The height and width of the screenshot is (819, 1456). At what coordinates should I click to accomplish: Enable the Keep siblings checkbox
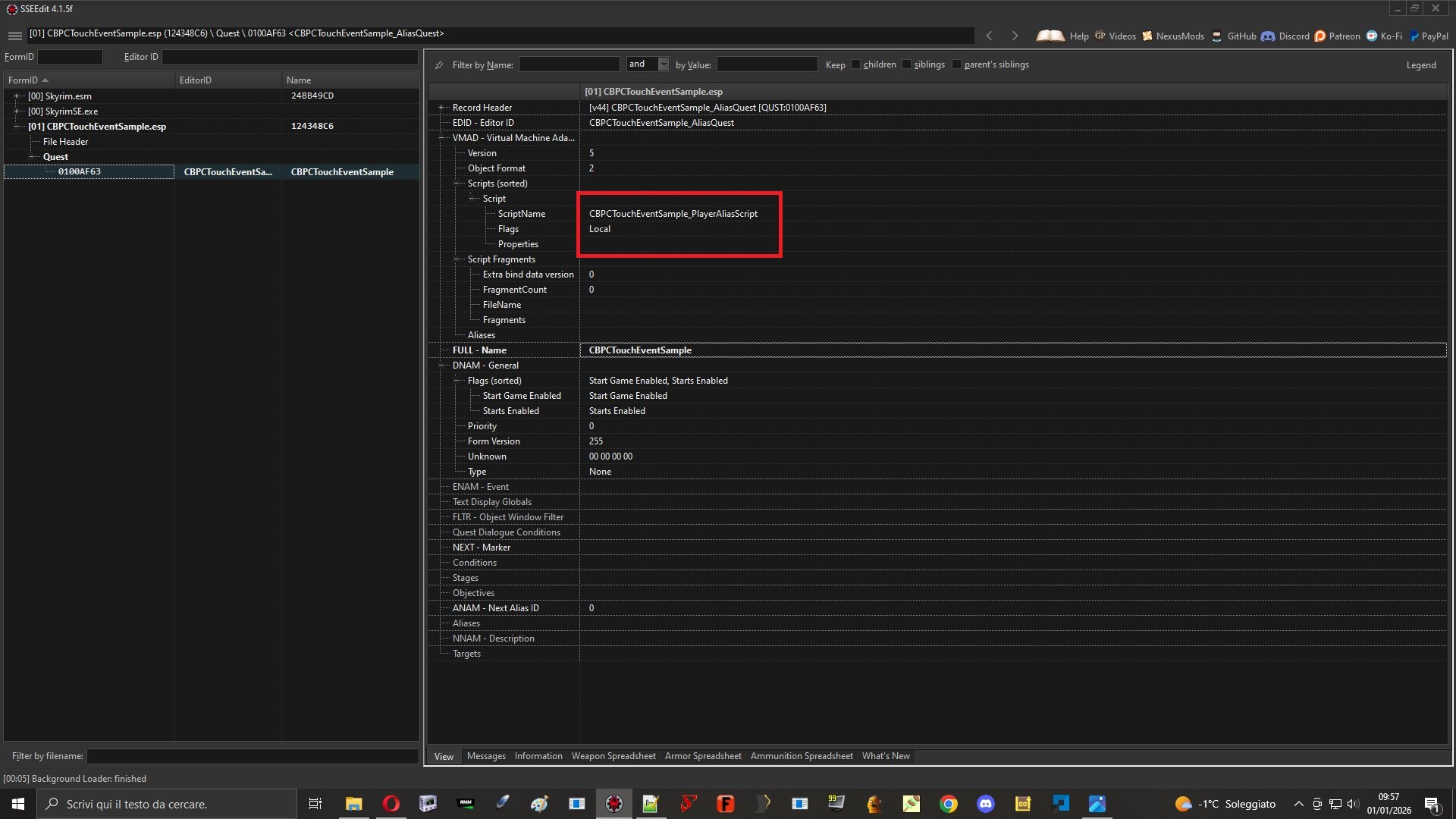pos(906,64)
